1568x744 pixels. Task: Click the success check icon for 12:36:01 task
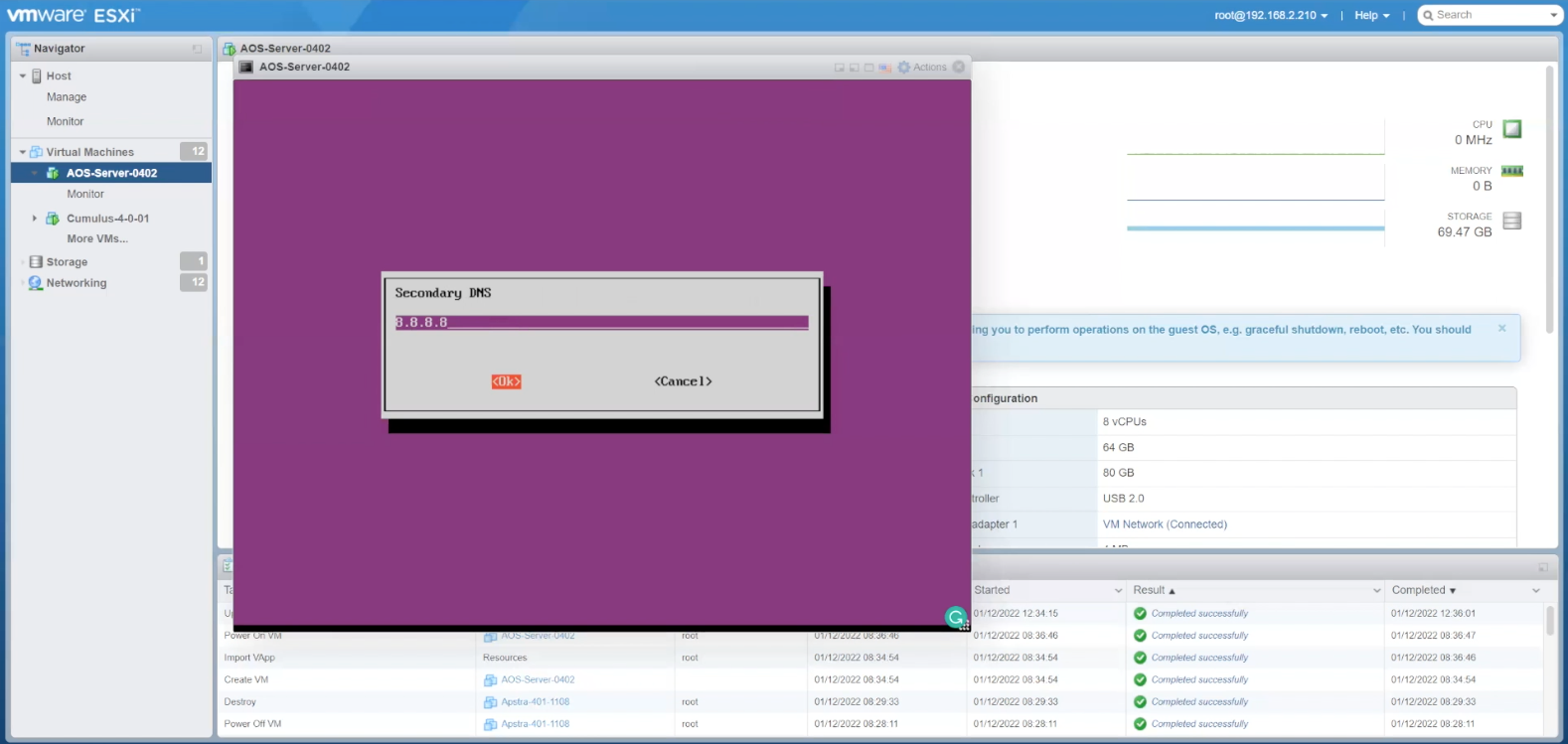[x=1140, y=614]
